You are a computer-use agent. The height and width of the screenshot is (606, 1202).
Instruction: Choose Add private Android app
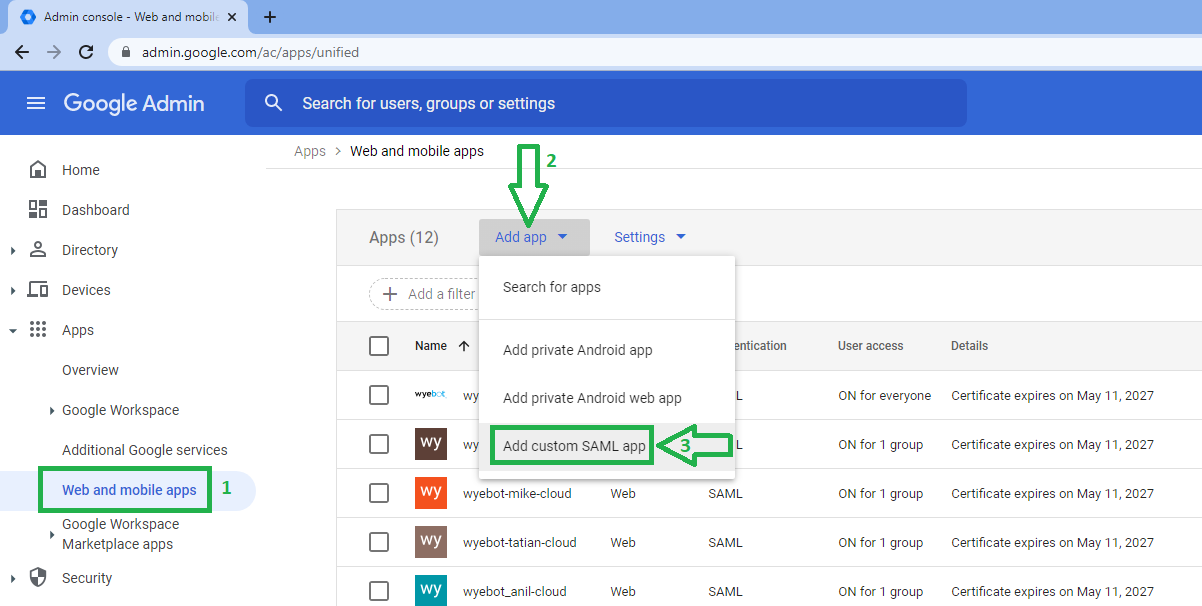click(607, 350)
